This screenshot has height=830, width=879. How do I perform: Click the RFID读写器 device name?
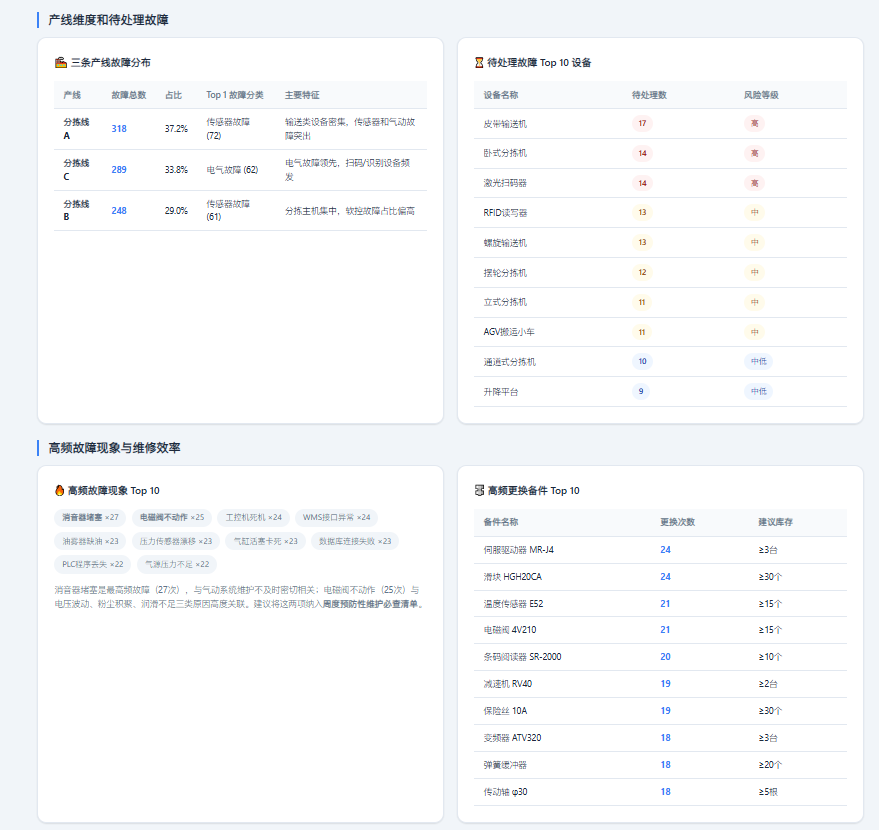coord(505,213)
